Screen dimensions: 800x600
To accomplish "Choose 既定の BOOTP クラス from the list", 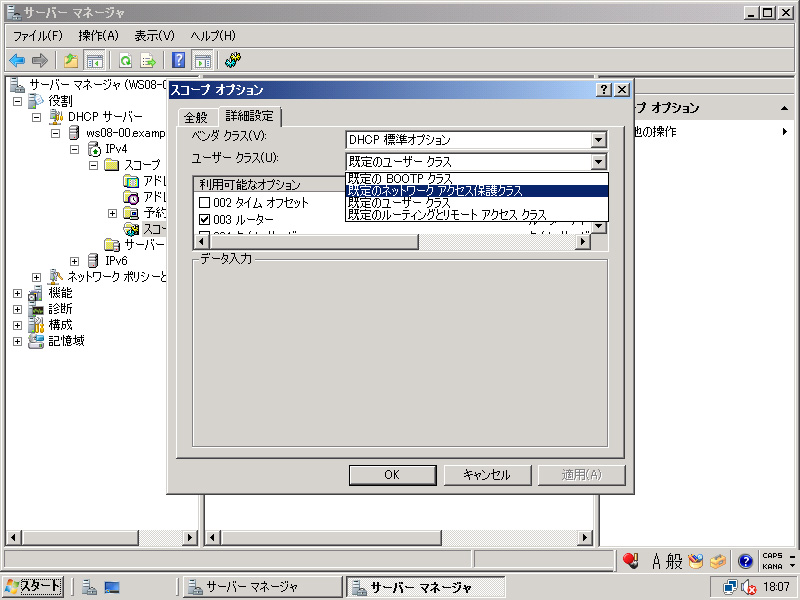I will pos(400,179).
